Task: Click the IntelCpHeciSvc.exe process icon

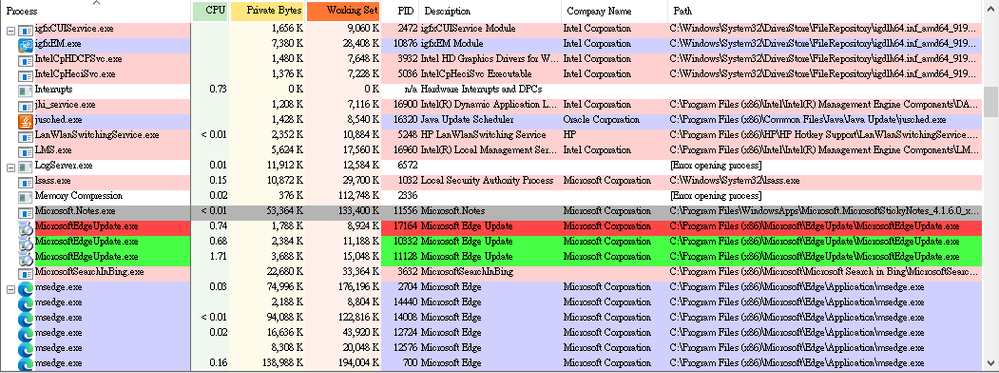Action: [x=25, y=75]
